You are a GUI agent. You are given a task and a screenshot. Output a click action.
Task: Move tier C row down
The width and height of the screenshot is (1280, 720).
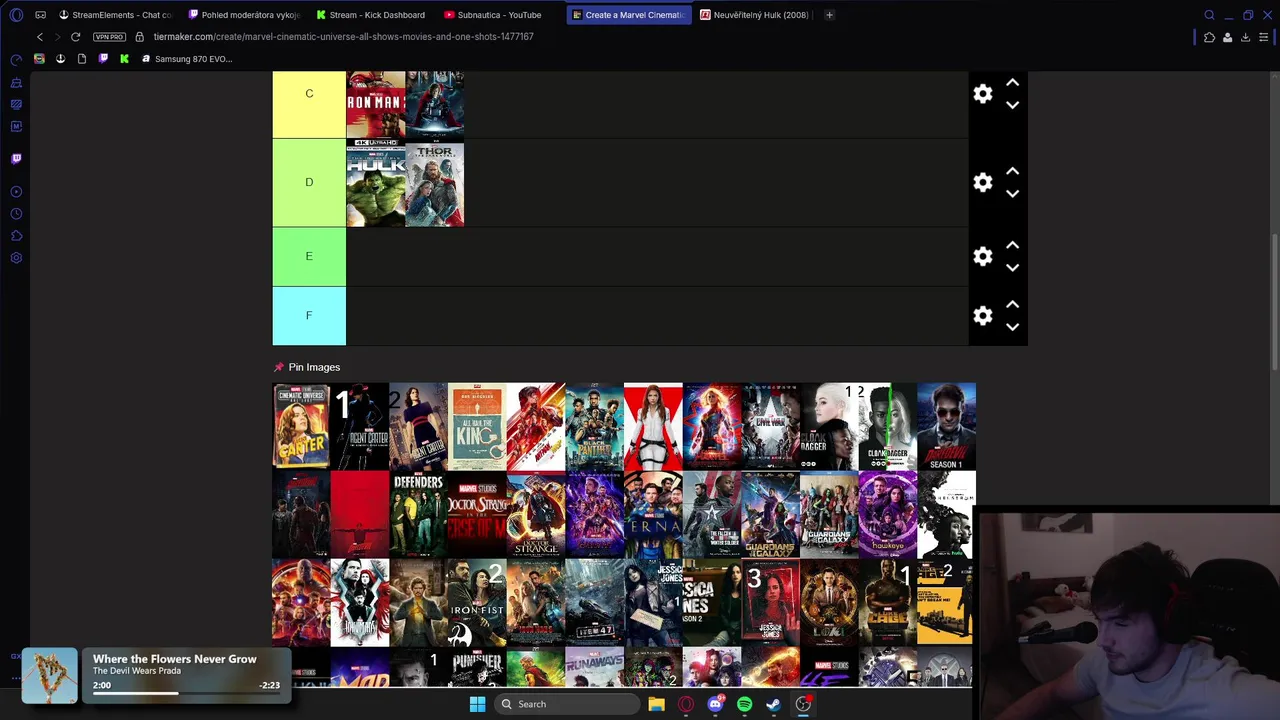pyautogui.click(x=1012, y=105)
